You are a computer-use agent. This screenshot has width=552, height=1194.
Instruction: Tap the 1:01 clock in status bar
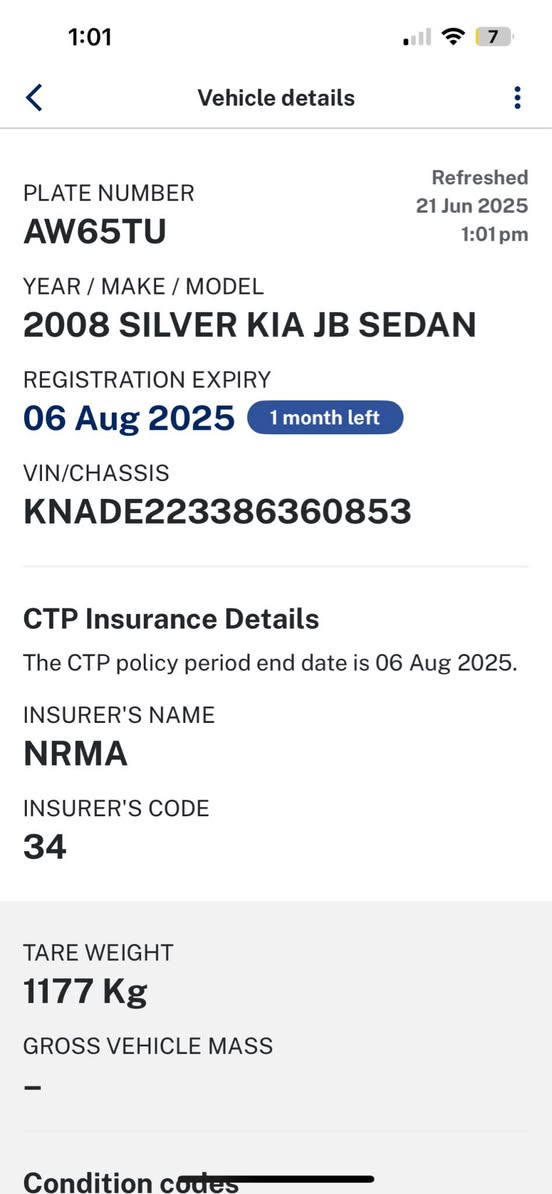pos(90,37)
